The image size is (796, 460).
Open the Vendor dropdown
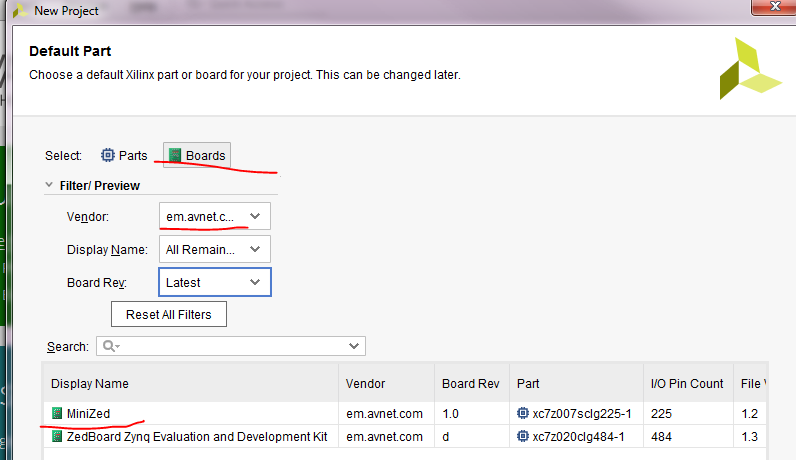215,216
